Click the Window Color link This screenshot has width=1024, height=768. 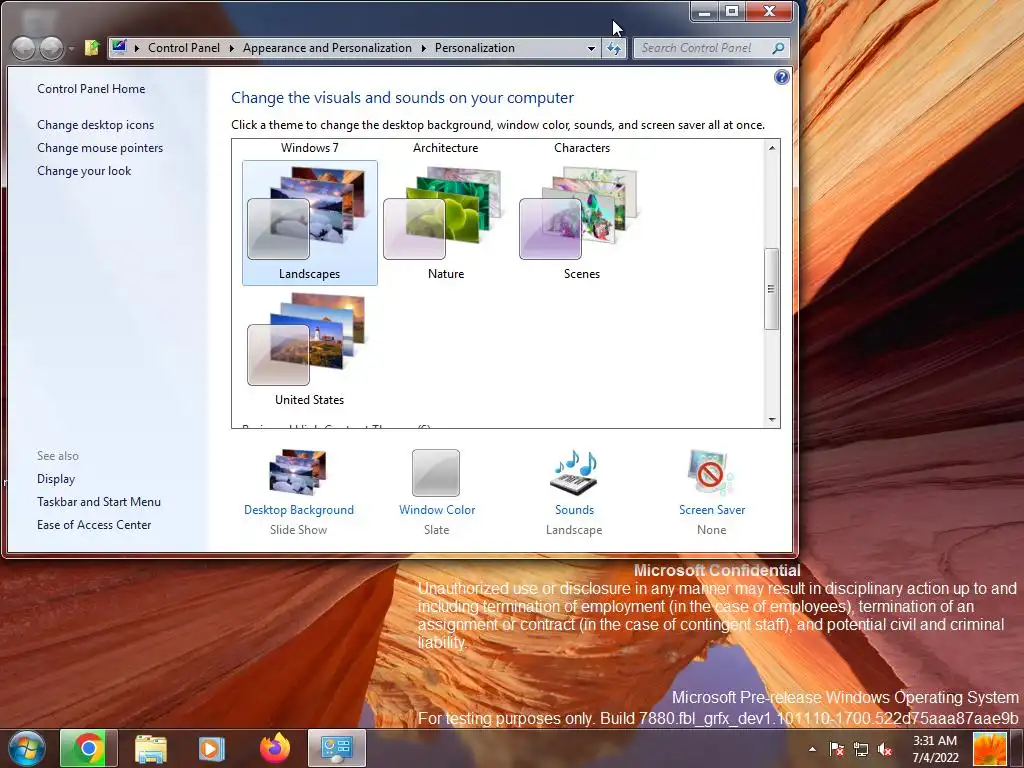437,509
